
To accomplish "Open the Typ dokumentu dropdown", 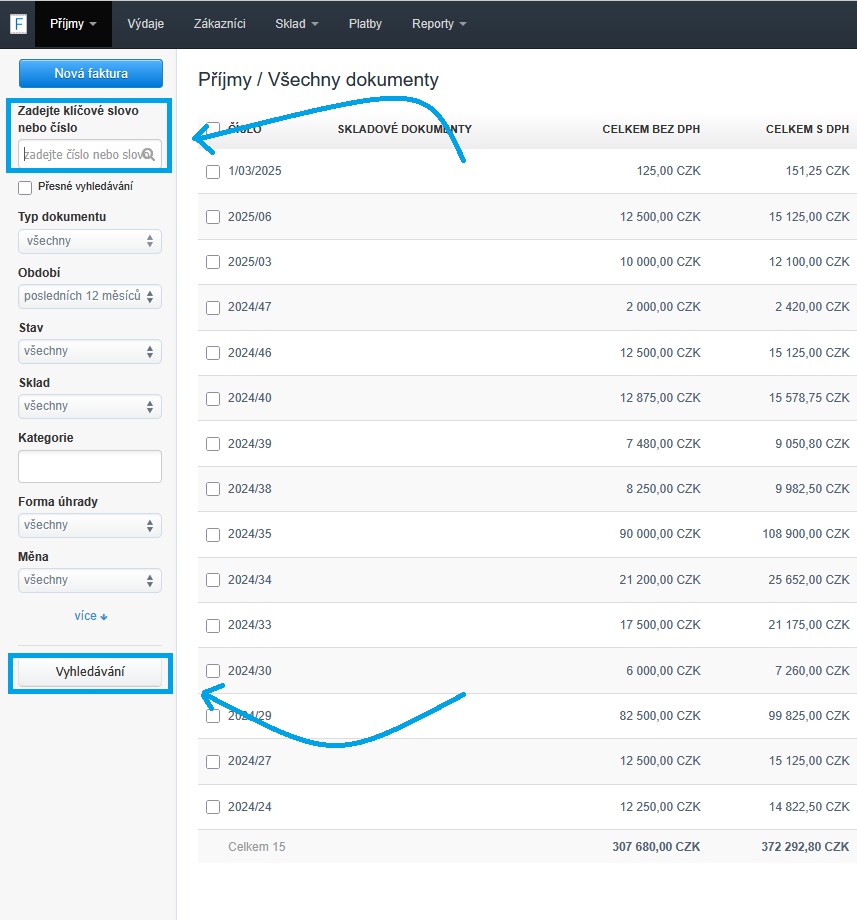I will 90,241.
